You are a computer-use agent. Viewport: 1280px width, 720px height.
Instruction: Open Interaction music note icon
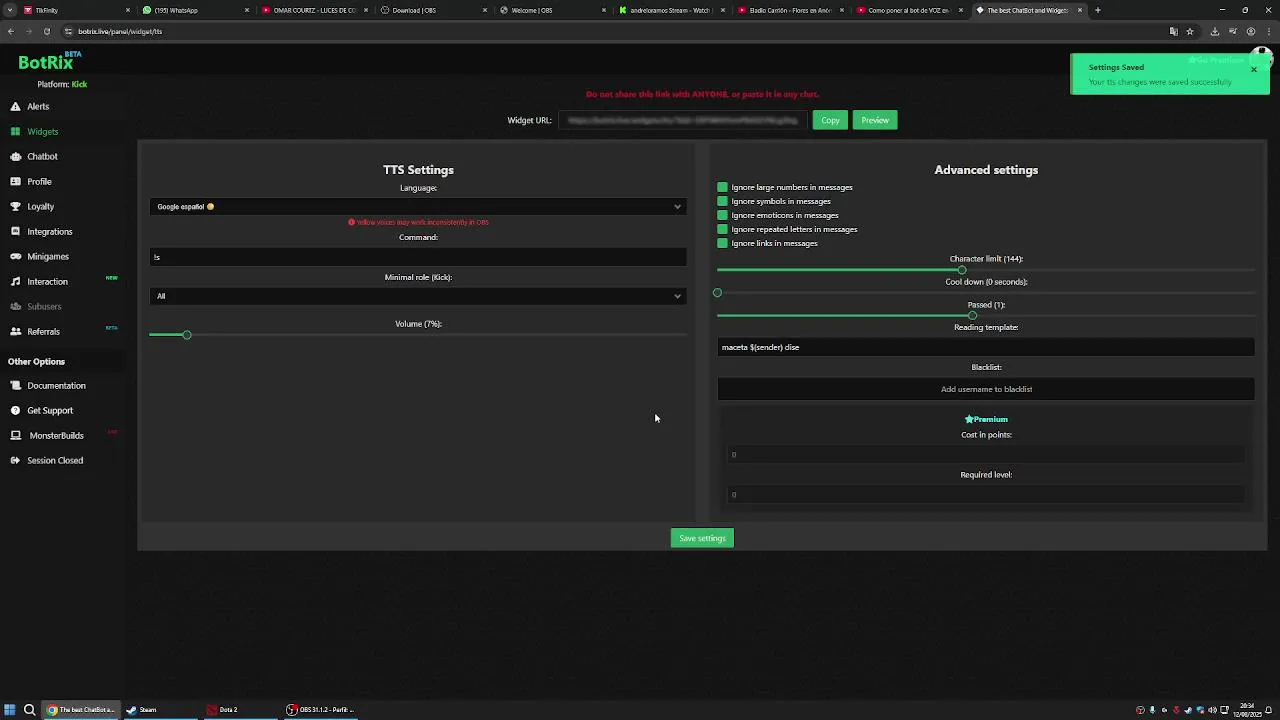[x=16, y=281]
